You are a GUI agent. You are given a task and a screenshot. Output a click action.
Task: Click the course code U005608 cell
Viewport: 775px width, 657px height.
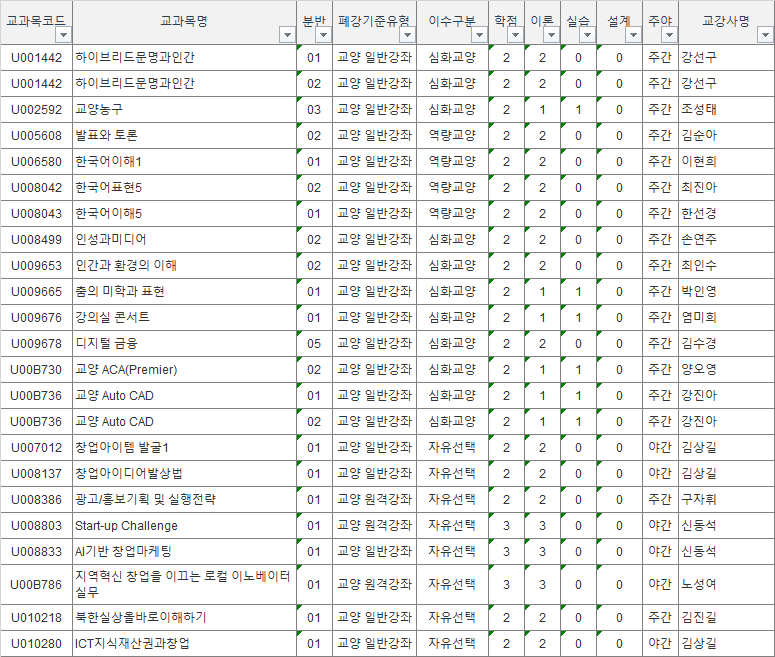point(36,135)
